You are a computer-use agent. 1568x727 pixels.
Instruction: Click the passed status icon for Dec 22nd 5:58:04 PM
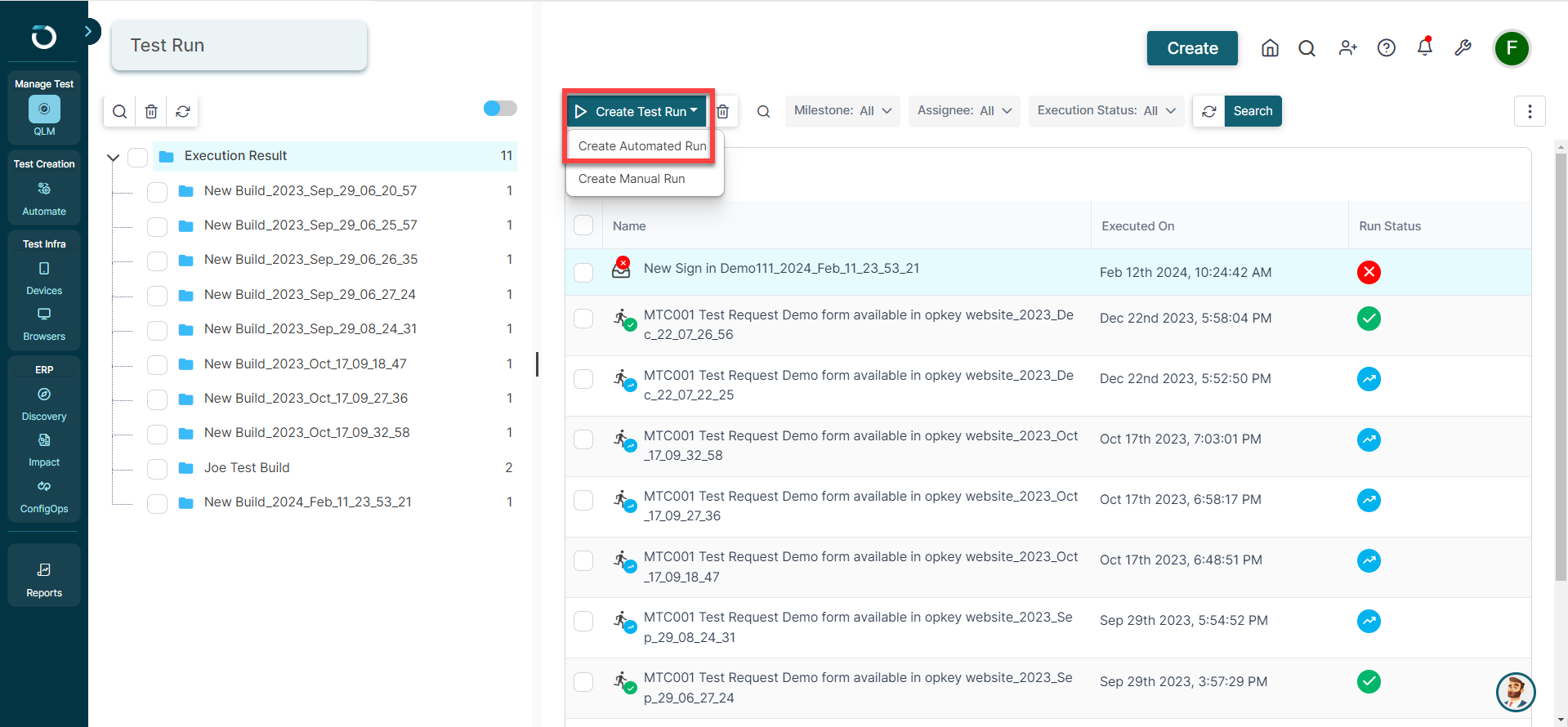coord(1369,319)
